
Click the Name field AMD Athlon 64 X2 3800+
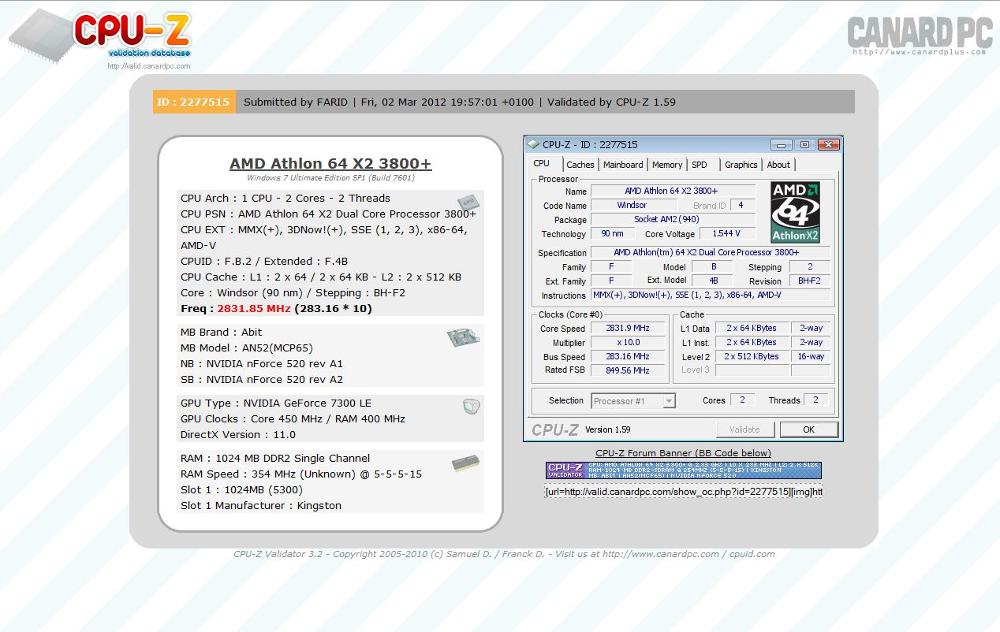672,191
